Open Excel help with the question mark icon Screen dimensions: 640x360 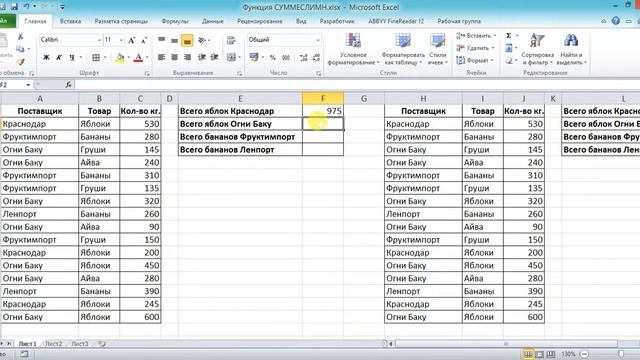[x=616, y=21]
